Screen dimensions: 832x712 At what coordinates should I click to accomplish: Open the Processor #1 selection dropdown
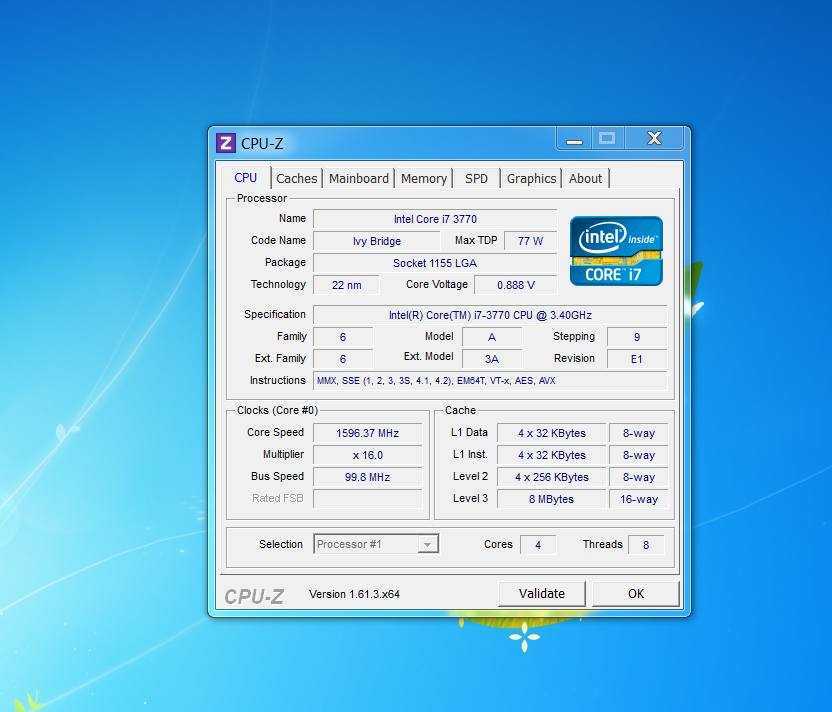click(376, 544)
